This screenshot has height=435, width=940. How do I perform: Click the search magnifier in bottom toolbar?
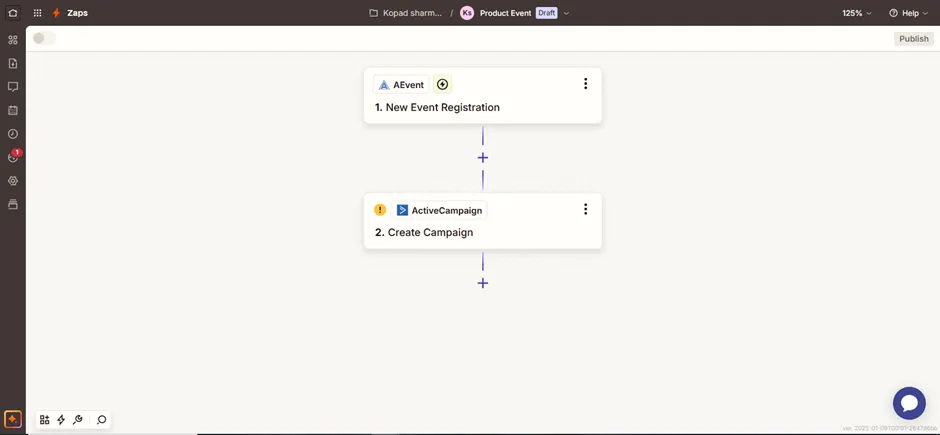(101, 420)
